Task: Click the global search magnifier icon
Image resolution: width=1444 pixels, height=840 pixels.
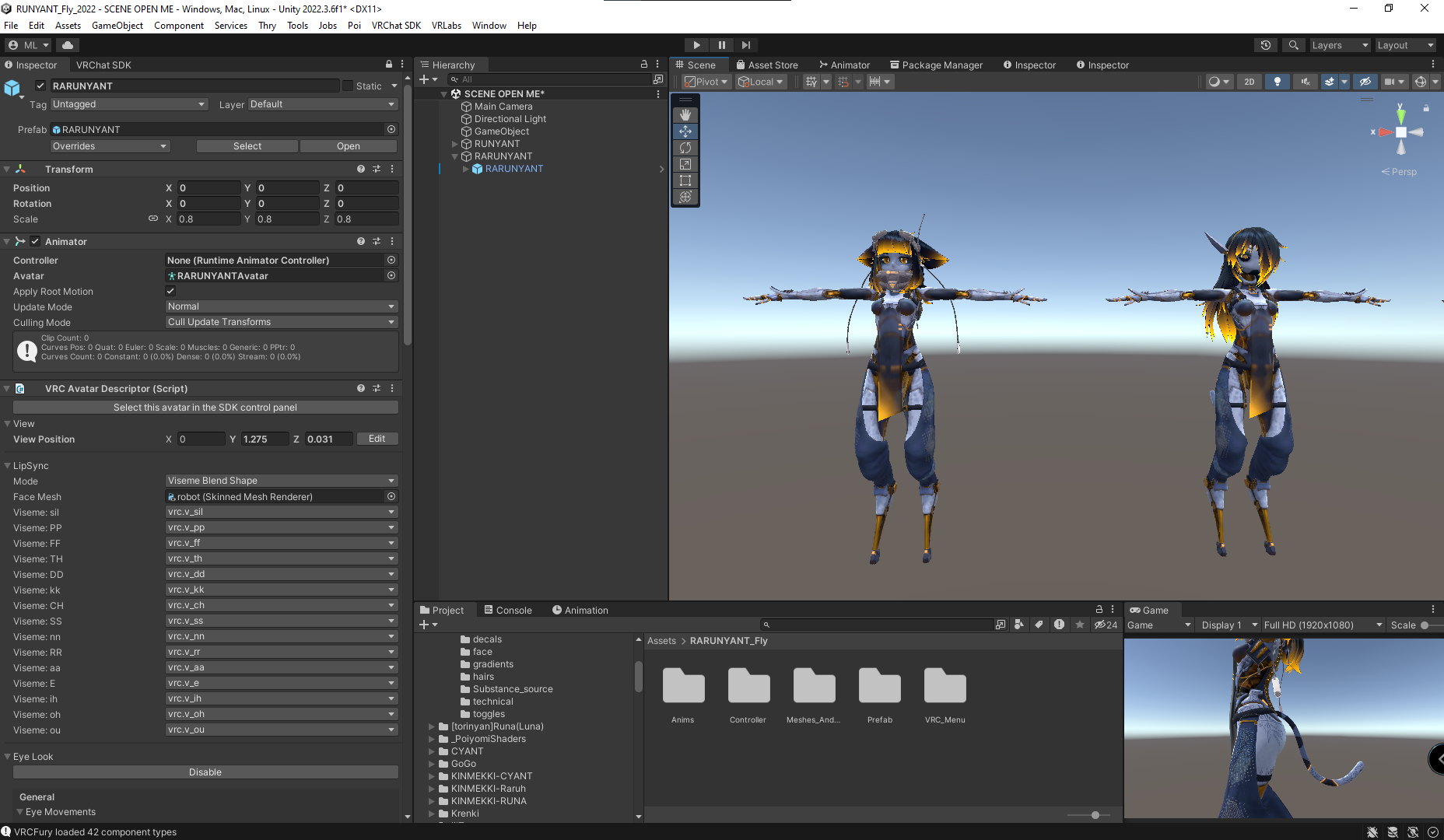Action: pyautogui.click(x=1293, y=45)
